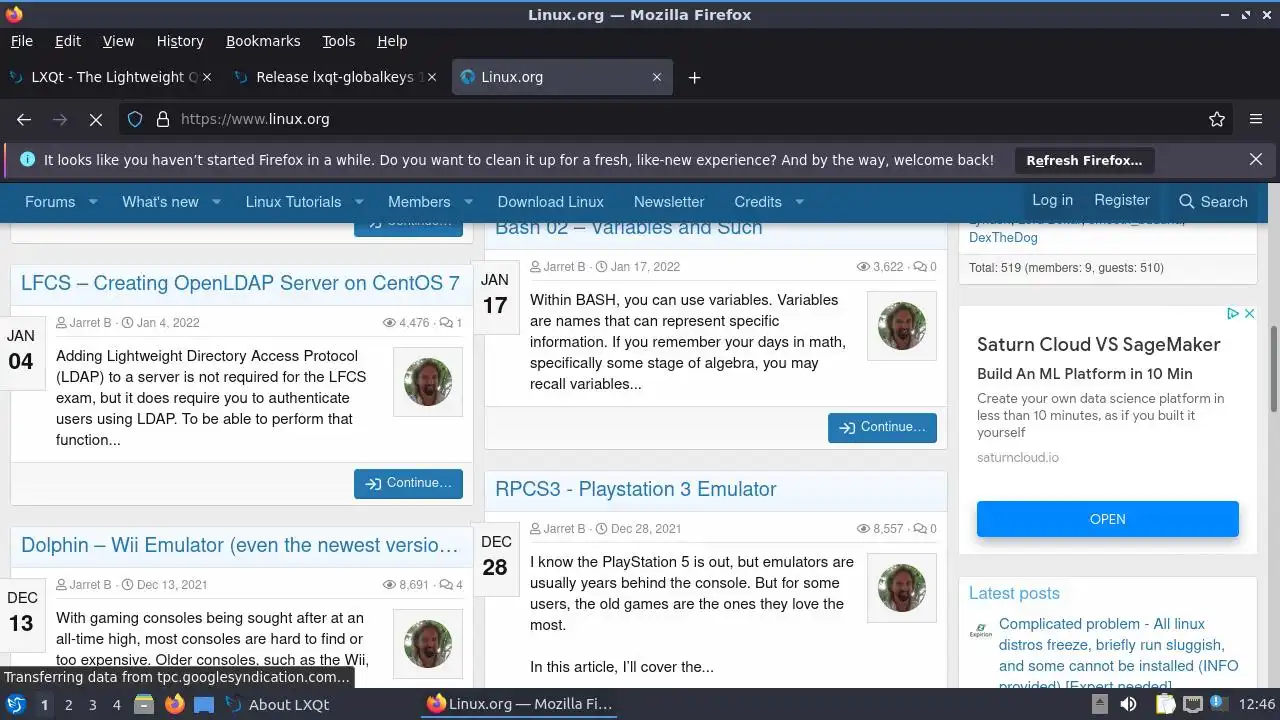This screenshot has width=1280, height=720.
Task: Open the site Search
Action: pyautogui.click(x=1213, y=201)
